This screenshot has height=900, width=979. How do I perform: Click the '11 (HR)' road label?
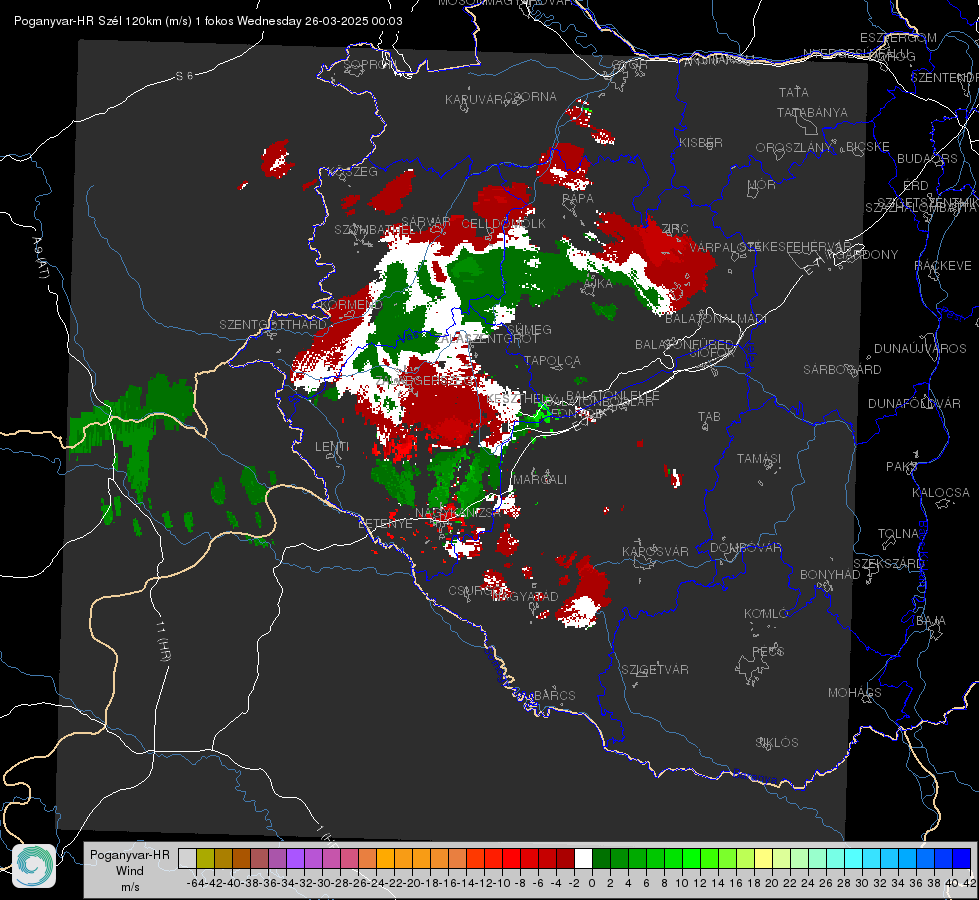click(x=162, y=640)
